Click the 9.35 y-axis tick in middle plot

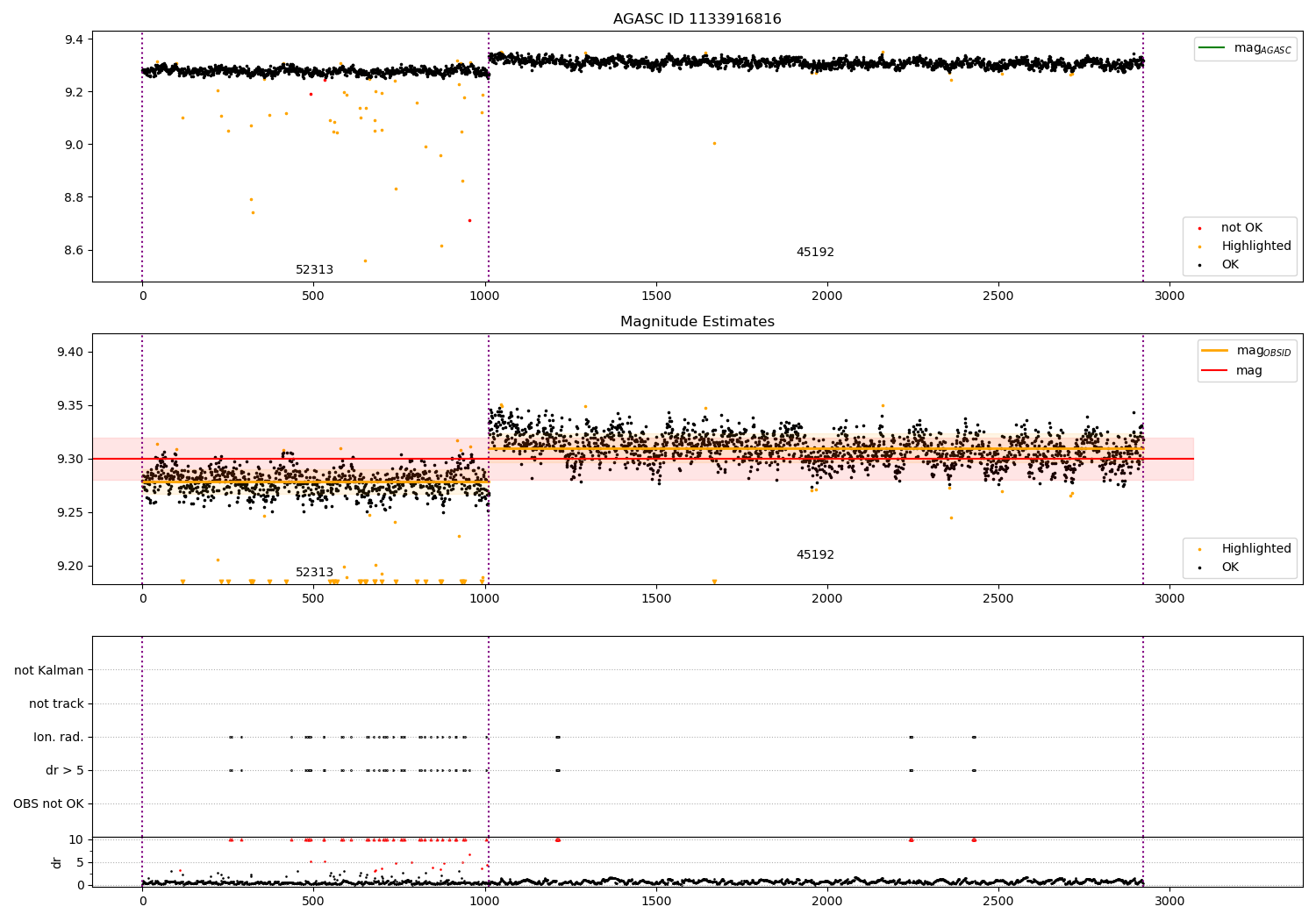pos(70,406)
